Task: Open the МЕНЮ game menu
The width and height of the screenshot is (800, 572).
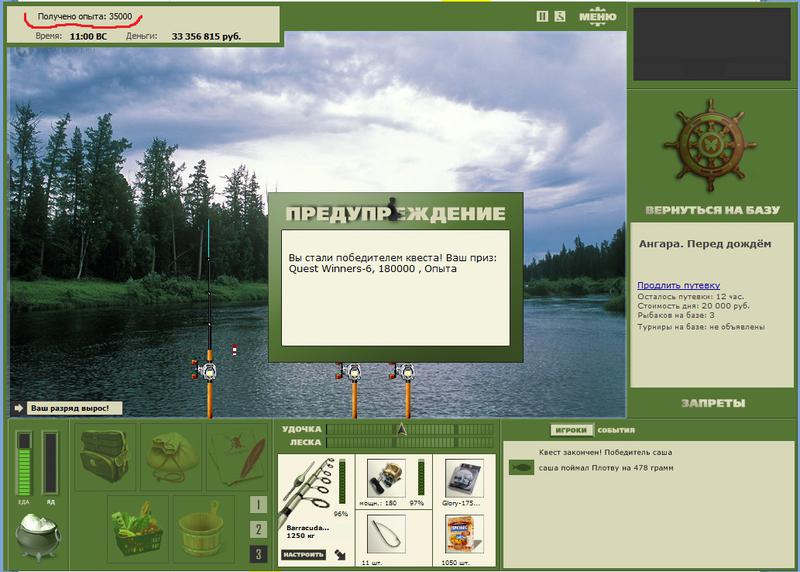Action: point(597,16)
